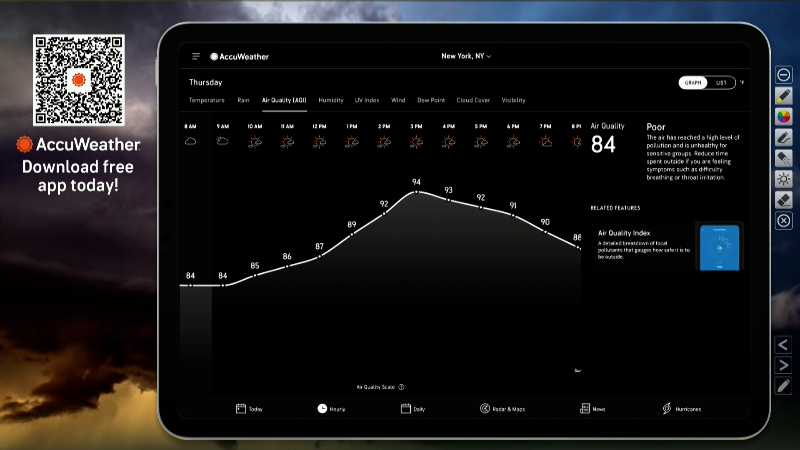Image resolution: width=800 pixels, height=450 pixels.
Task: Click the Air Quality Scale label
Action: (x=376, y=387)
